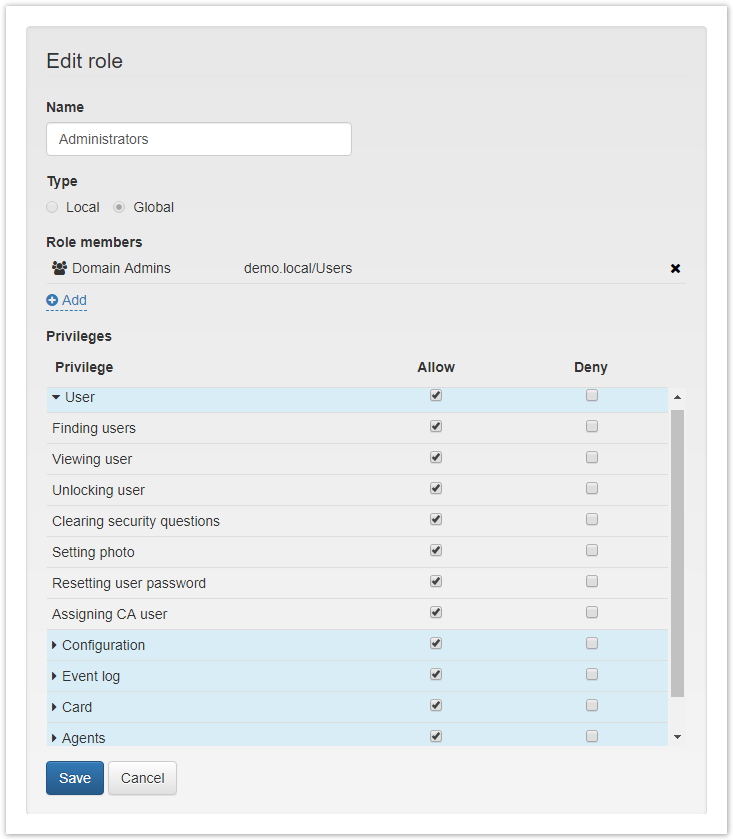The image size is (733, 840).
Task: Click the role Name input field
Action: (198, 139)
